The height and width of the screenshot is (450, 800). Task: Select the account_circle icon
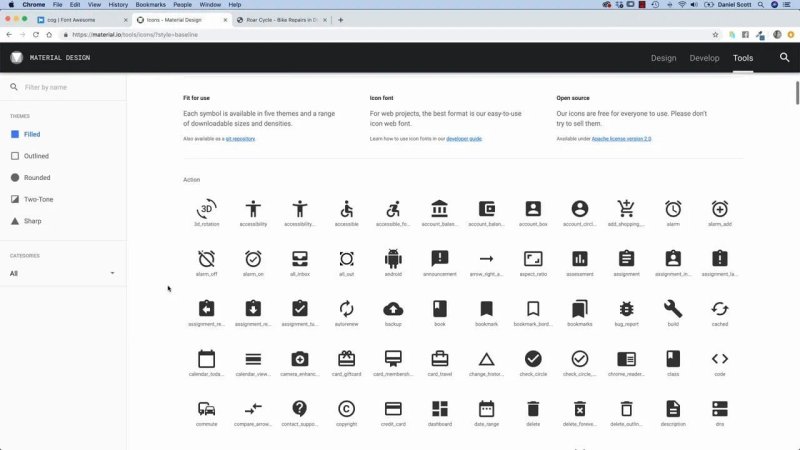(580, 209)
